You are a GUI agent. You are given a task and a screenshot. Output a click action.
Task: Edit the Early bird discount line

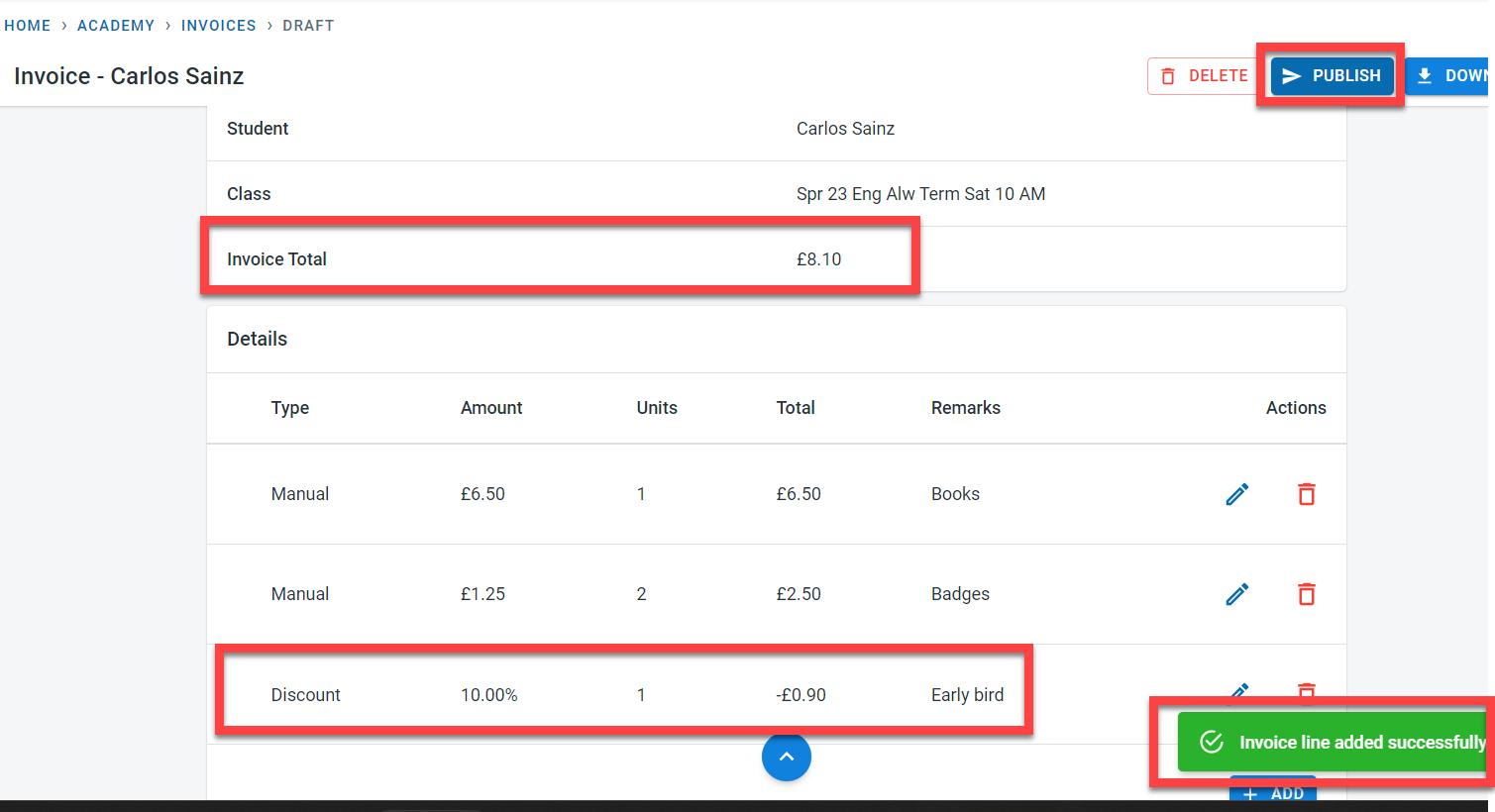1238,689
